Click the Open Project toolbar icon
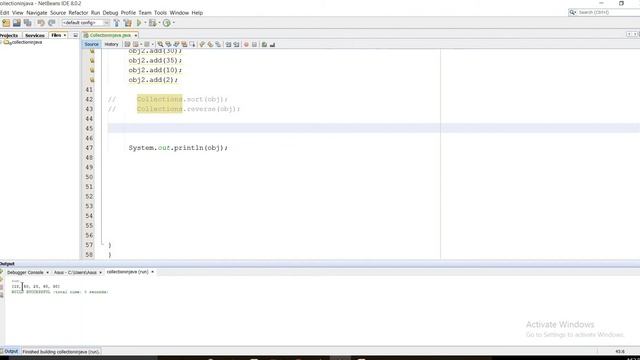 (16, 23)
